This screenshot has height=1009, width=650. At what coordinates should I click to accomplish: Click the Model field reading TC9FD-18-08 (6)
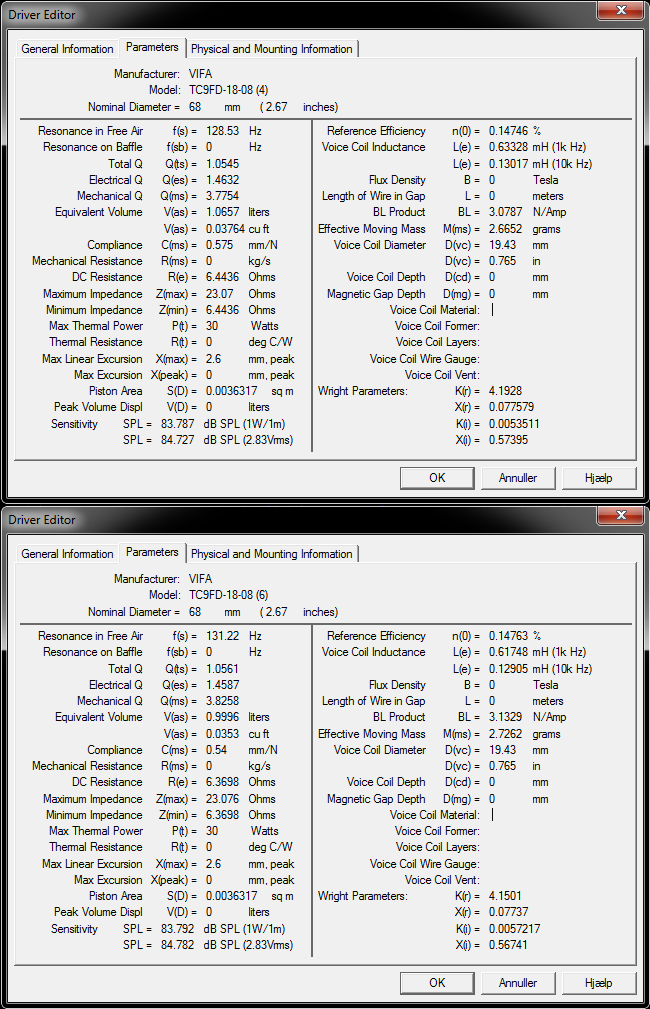[228, 595]
